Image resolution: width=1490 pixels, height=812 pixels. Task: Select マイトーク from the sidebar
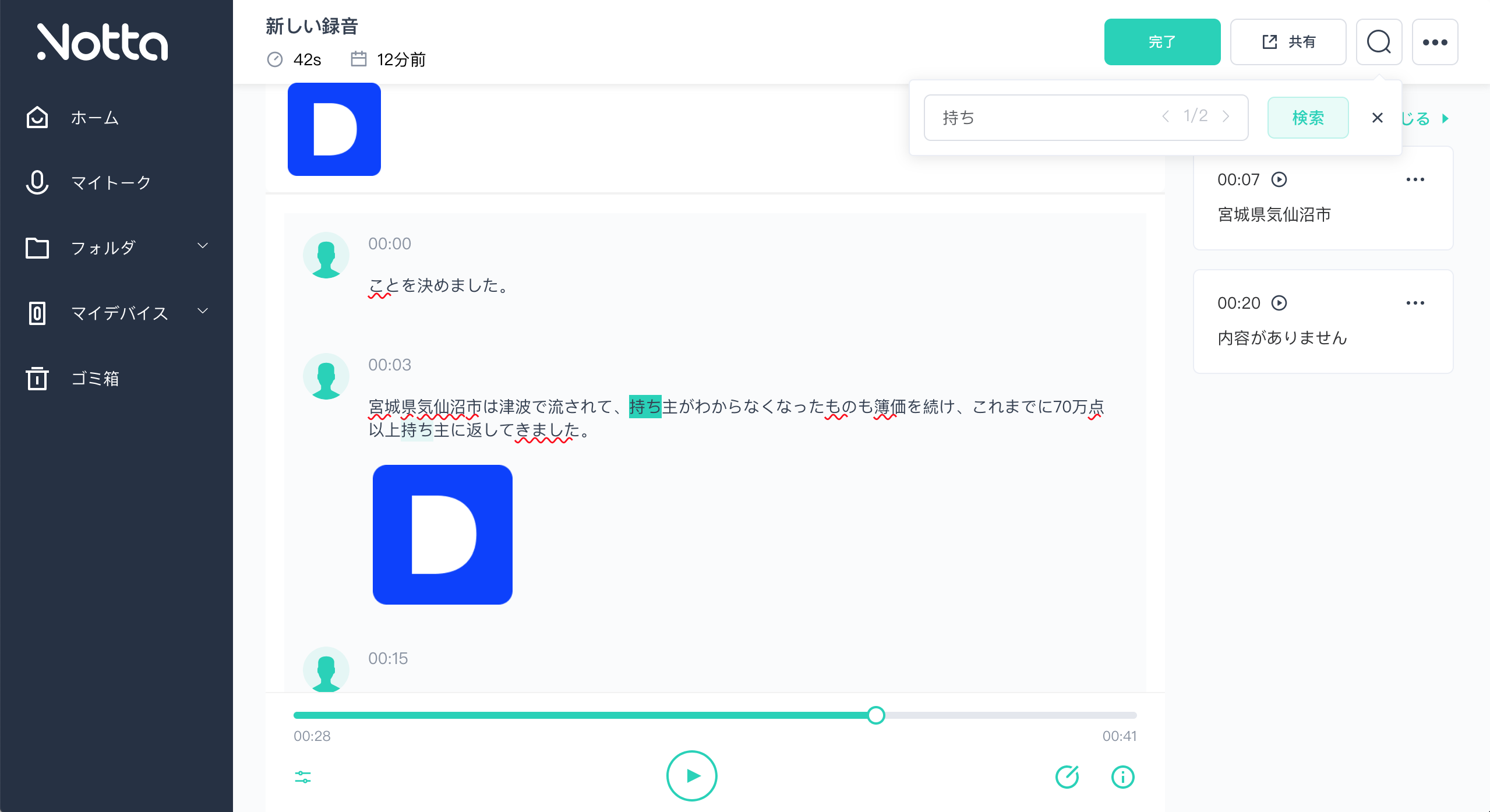[111, 182]
